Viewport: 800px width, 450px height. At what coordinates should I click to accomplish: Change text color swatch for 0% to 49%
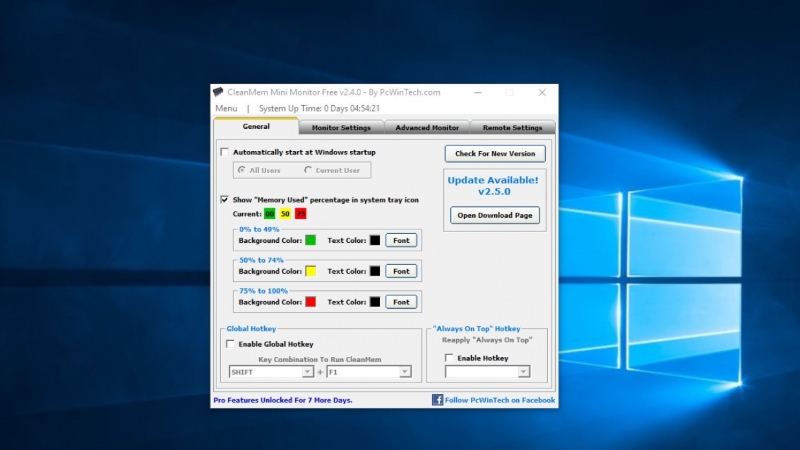pyautogui.click(x=375, y=240)
